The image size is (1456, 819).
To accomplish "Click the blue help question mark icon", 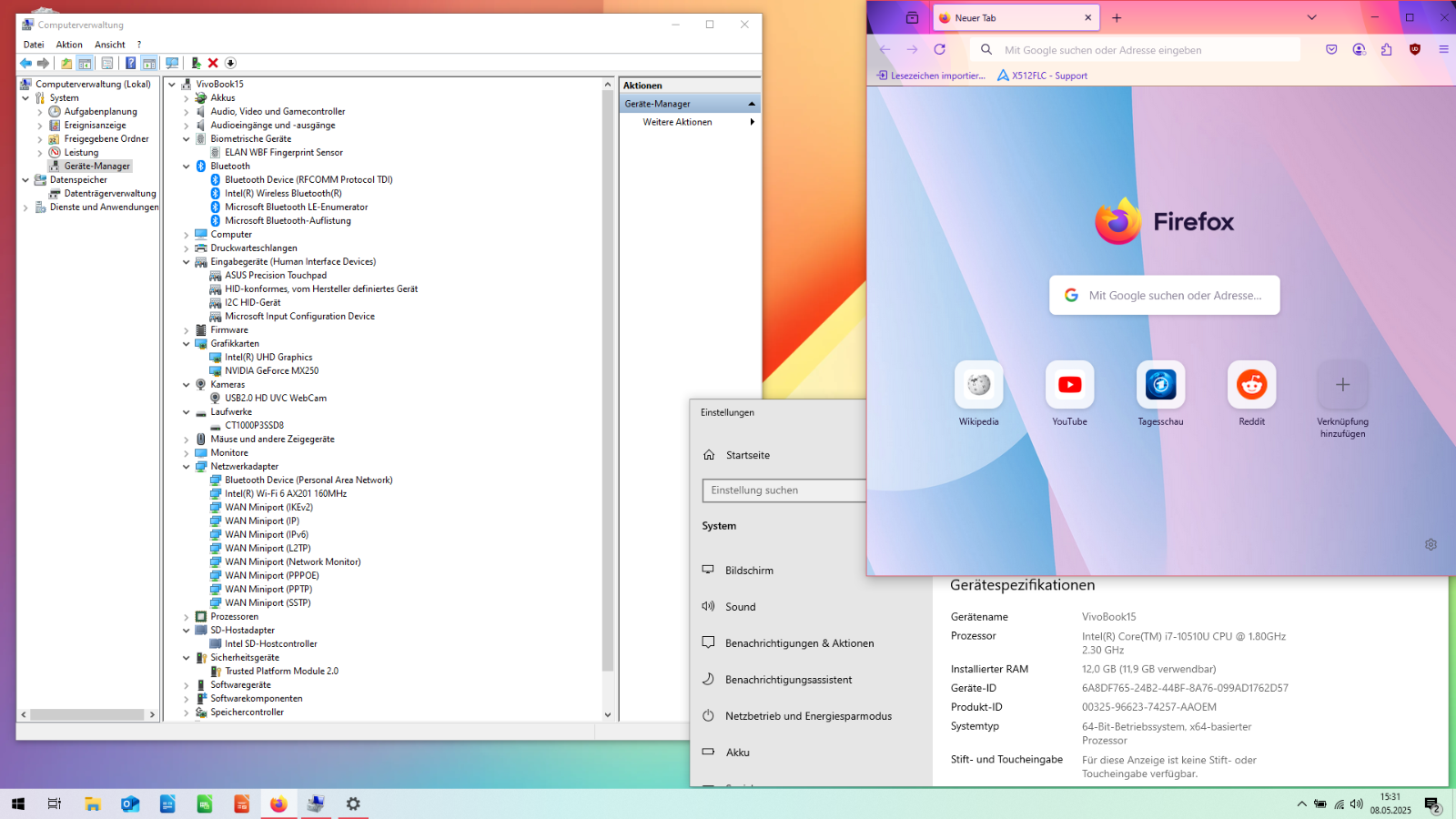I will click(x=130, y=63).
